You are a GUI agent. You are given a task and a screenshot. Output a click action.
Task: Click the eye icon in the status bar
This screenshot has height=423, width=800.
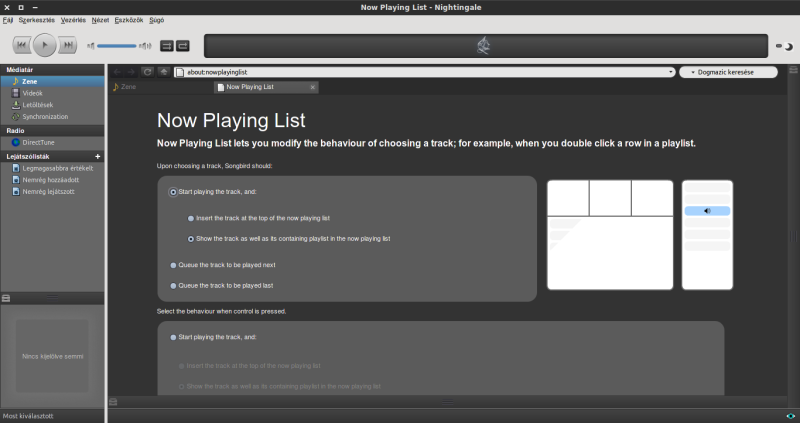790,416
